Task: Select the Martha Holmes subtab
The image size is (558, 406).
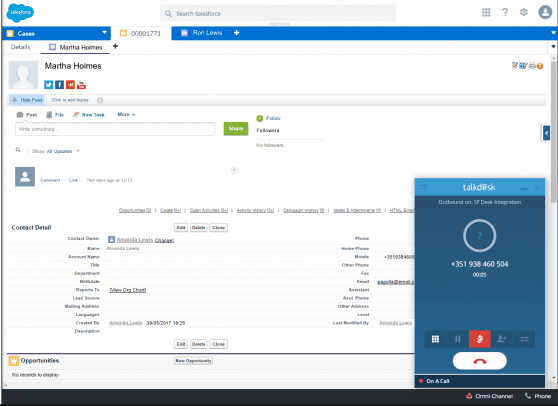Action: (x=75, y=47)
